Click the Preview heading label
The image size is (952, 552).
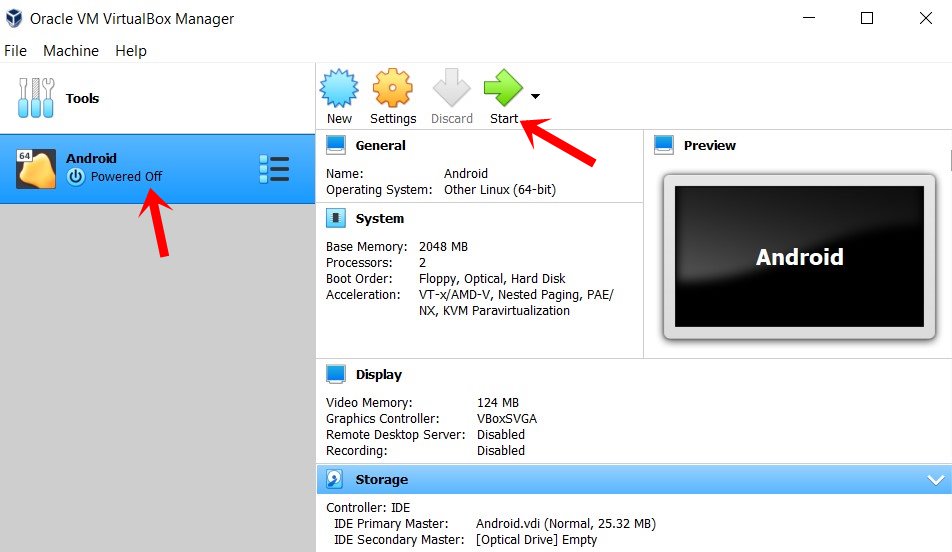pyautogui.click(x=709, y=146)
